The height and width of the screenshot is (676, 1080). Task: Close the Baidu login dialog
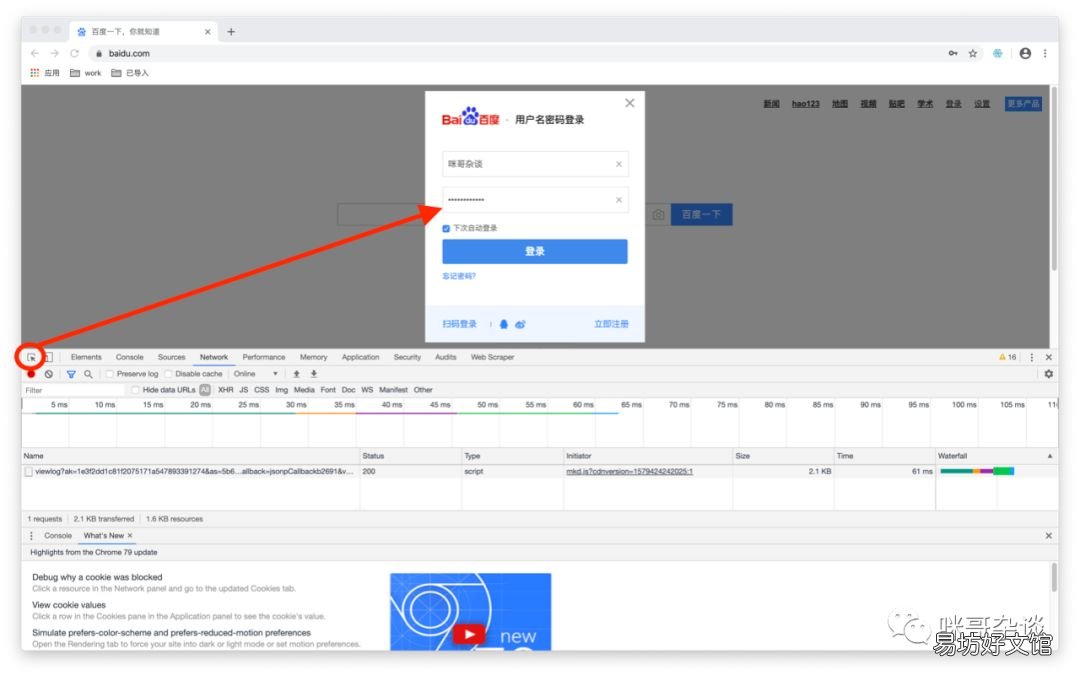point(630,103)
